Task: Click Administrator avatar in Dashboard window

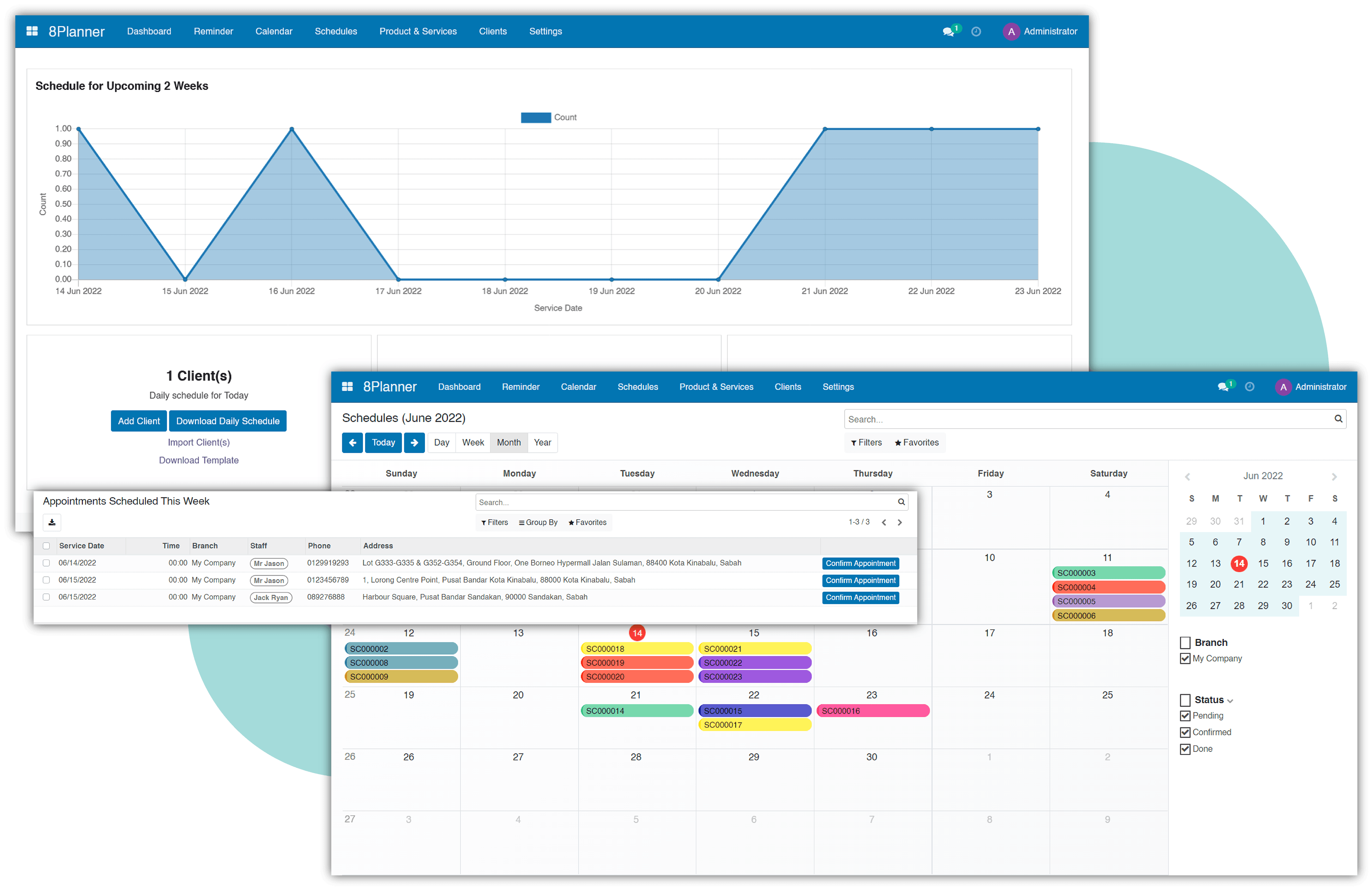Action: (1011, 32)
